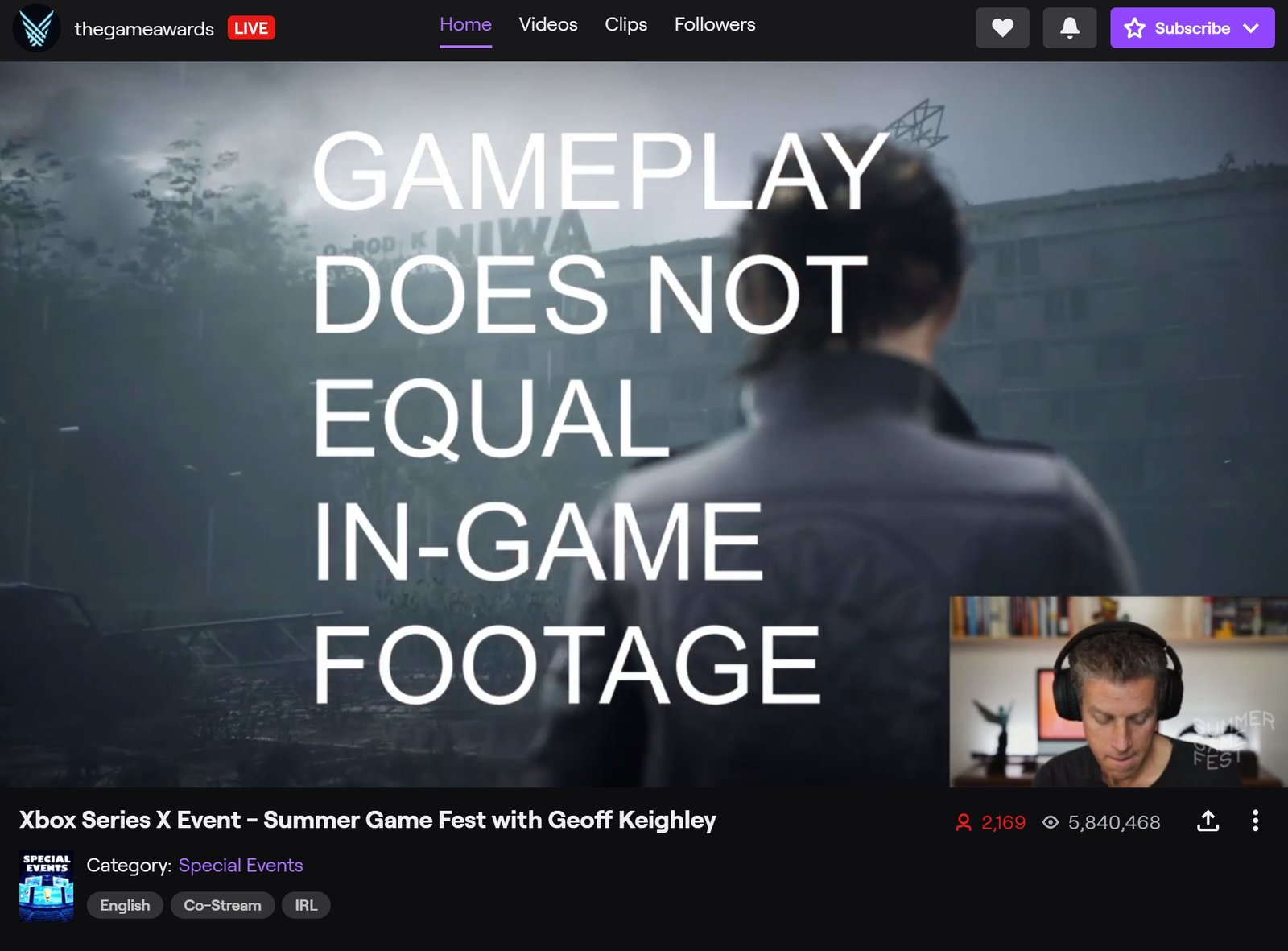Switch to the Followers tab
Image resolution: width=1288 pixels, height=951 pixels.
click(x=715, y=25)
